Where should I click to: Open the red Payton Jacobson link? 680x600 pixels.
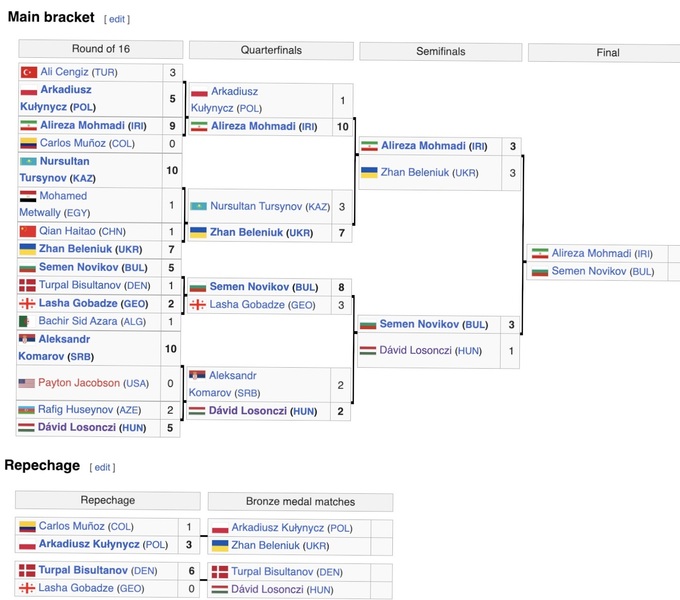tap(80, 383)
